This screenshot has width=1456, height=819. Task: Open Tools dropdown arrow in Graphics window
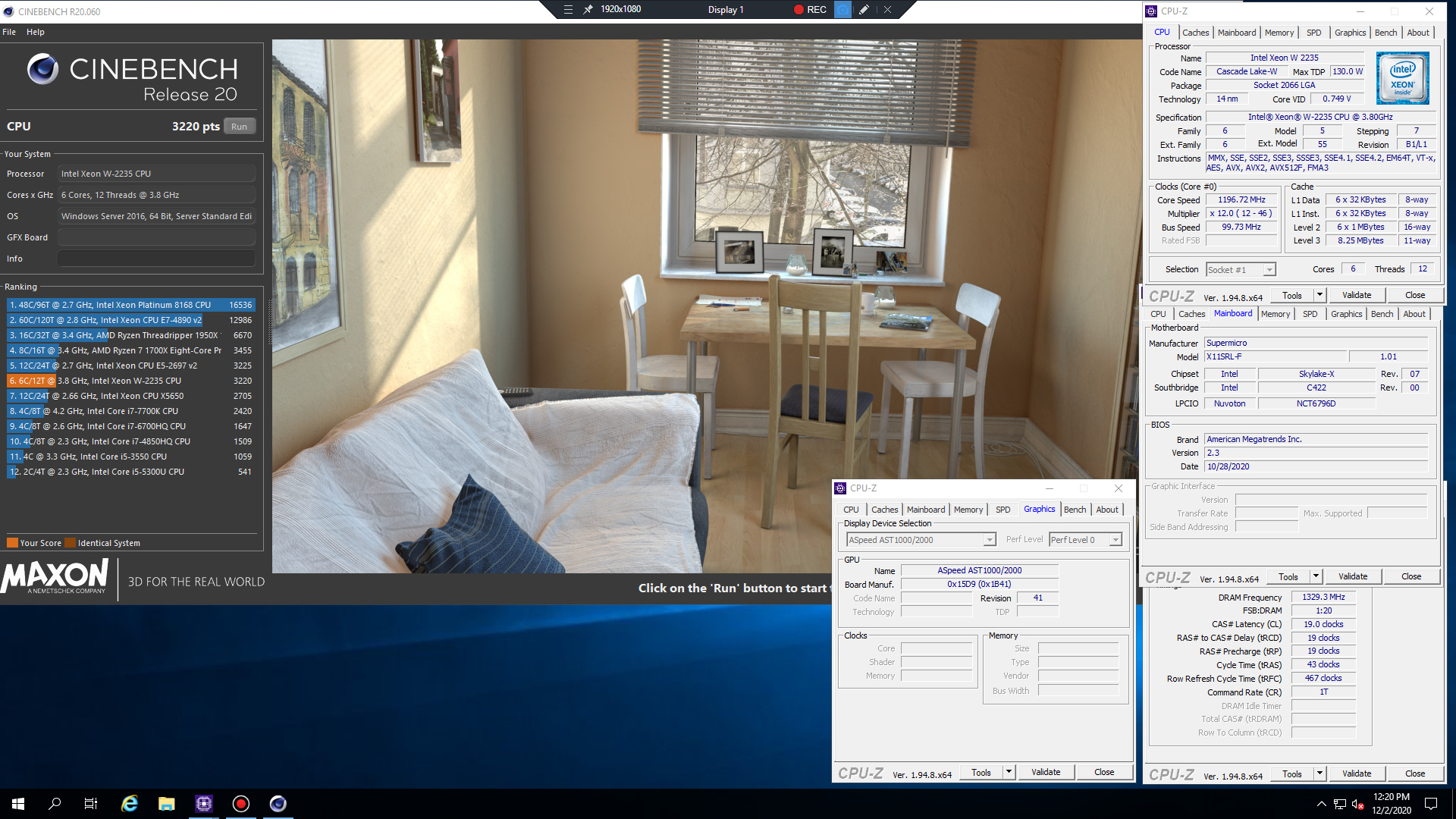pos(1008,772)
